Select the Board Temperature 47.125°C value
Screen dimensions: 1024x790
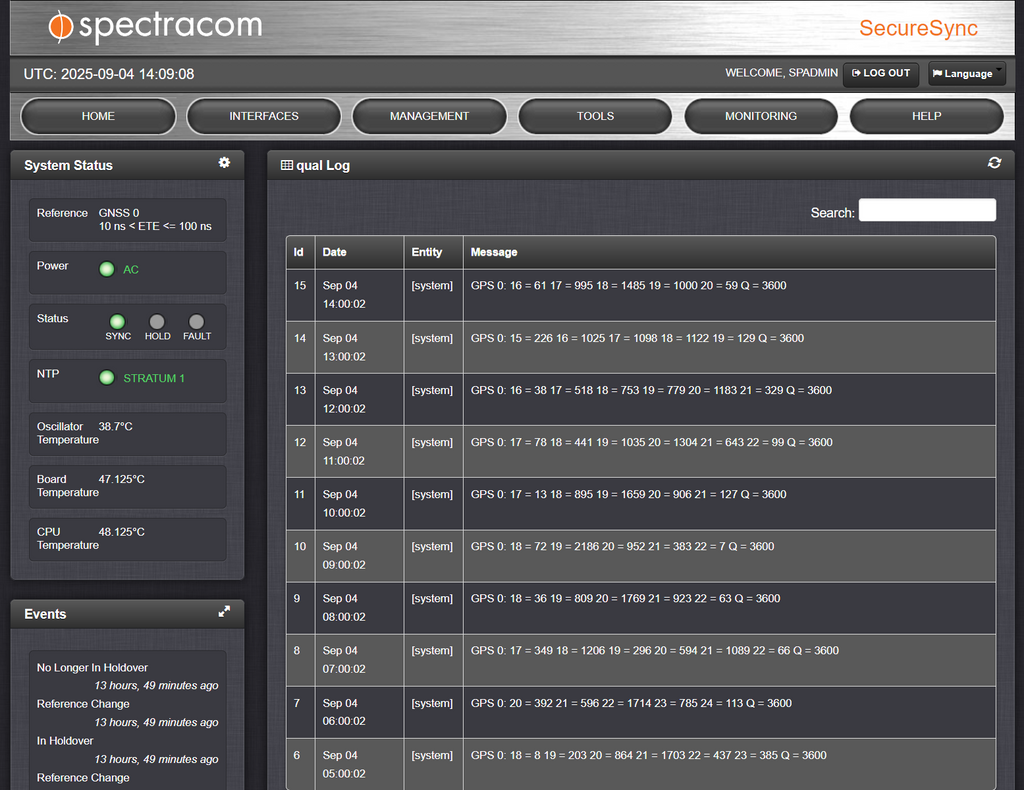point(121,479)
